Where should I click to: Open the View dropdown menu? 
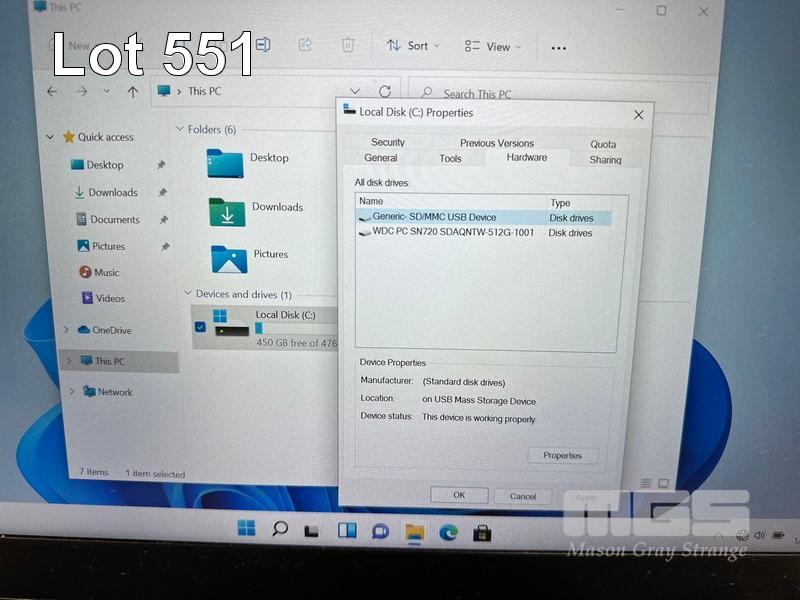pos(488,47)
